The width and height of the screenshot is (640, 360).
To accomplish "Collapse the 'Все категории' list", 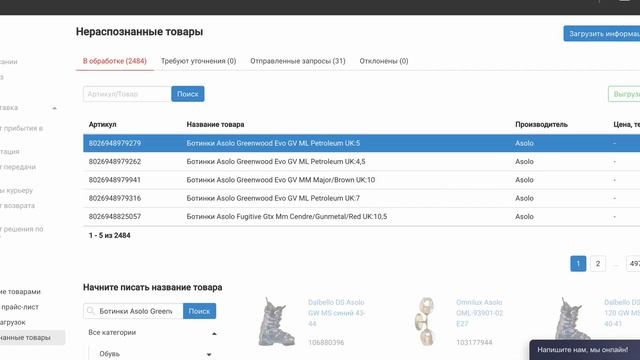I will click(x=214, y=333).
